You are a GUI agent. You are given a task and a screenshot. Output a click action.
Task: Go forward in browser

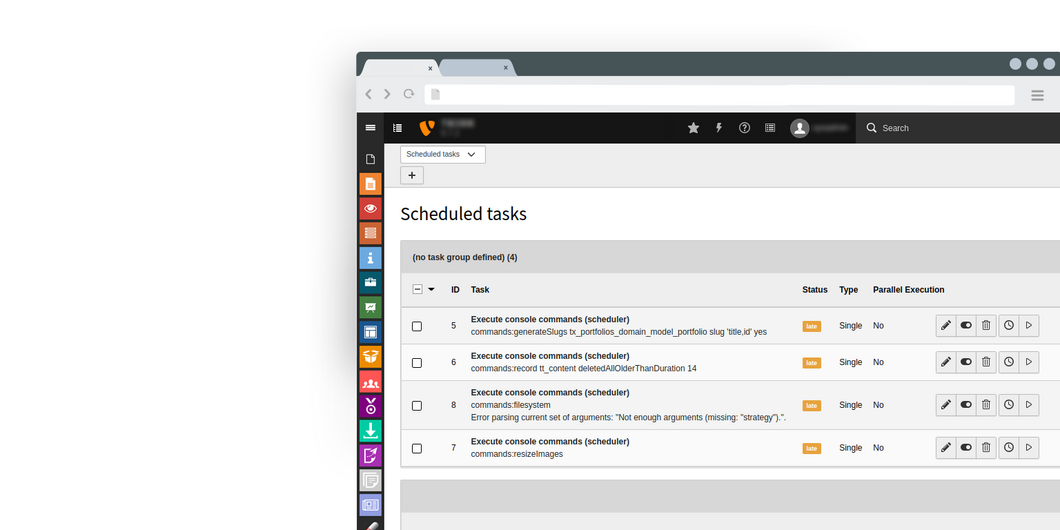point(387,94)
